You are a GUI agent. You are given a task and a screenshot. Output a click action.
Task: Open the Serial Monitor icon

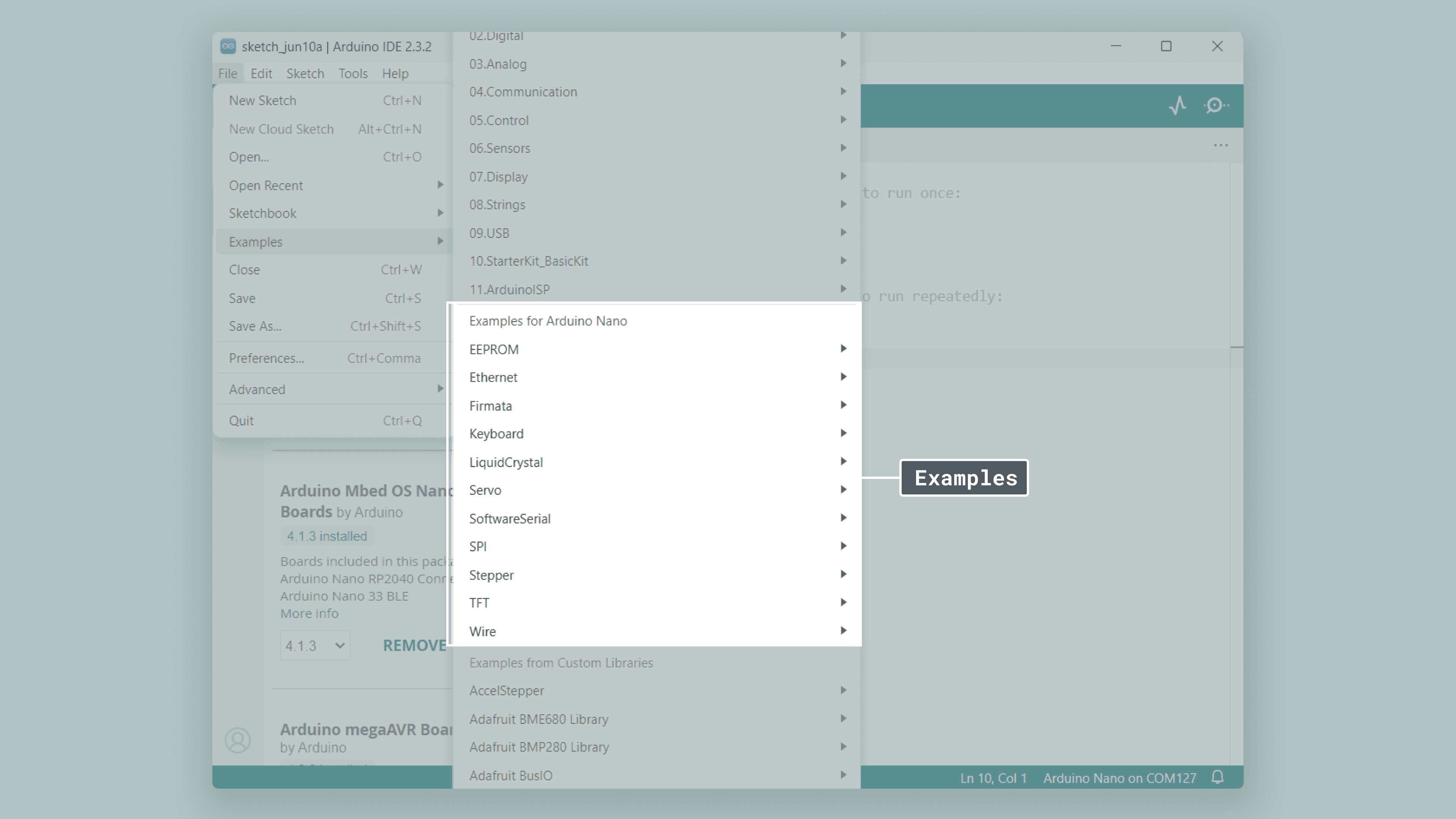[x=1215, y=106]
